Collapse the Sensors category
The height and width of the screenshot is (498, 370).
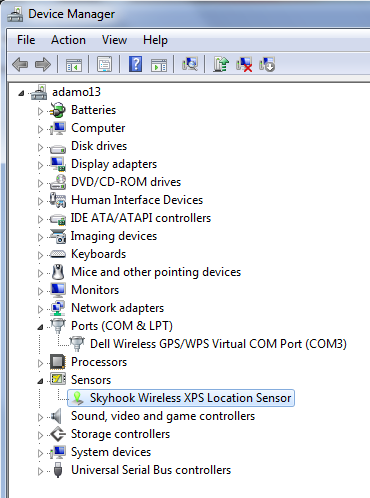(40, 381)
